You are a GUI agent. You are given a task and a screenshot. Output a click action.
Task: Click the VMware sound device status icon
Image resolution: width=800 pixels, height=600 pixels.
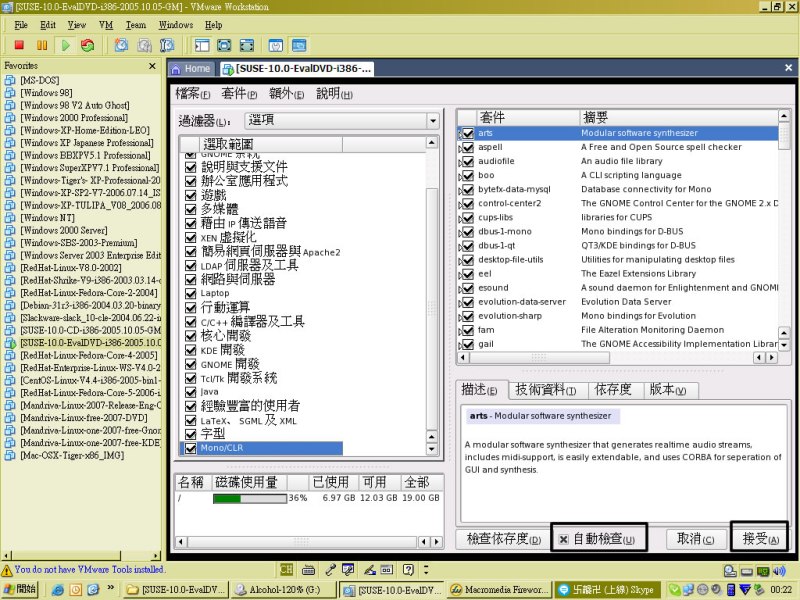click(779, 571)
